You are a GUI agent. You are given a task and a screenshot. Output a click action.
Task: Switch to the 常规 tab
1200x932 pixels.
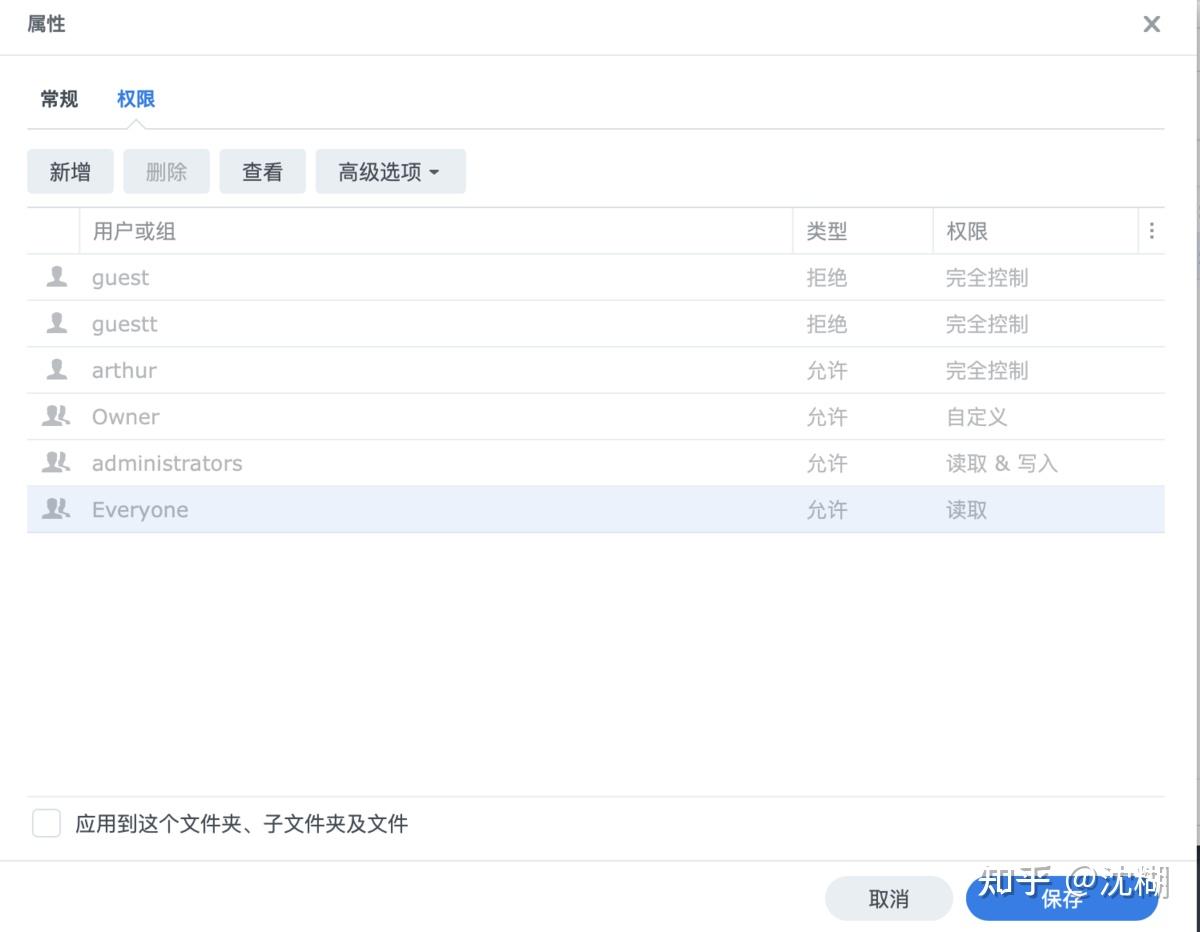click(58, 99)
